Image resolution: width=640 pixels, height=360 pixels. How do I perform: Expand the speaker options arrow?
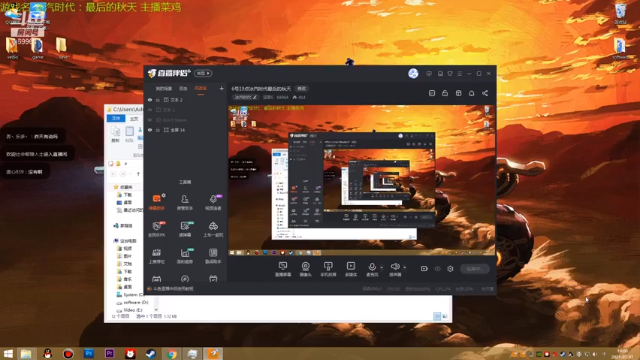404,268
